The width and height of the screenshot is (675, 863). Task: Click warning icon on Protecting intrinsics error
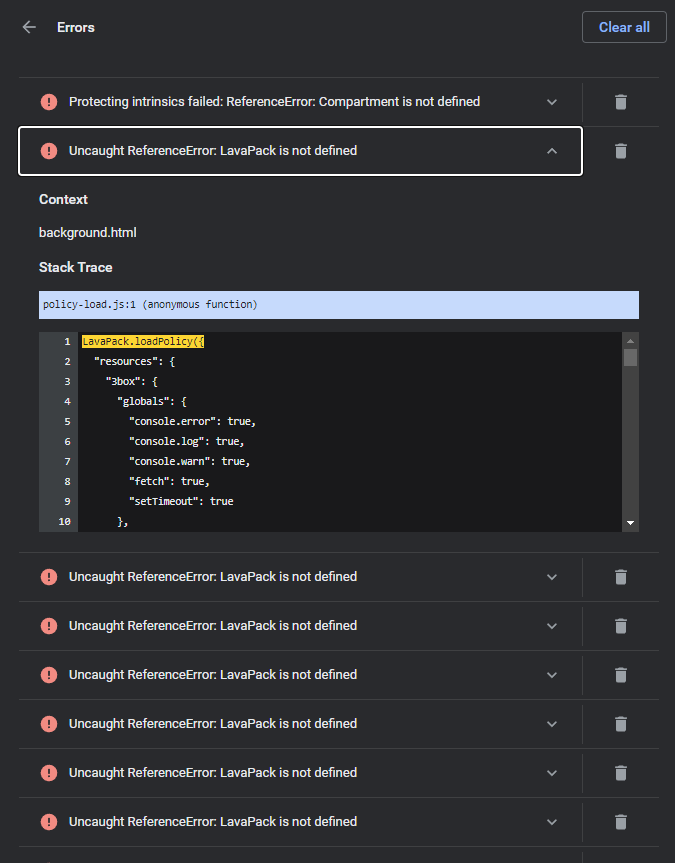48,102
